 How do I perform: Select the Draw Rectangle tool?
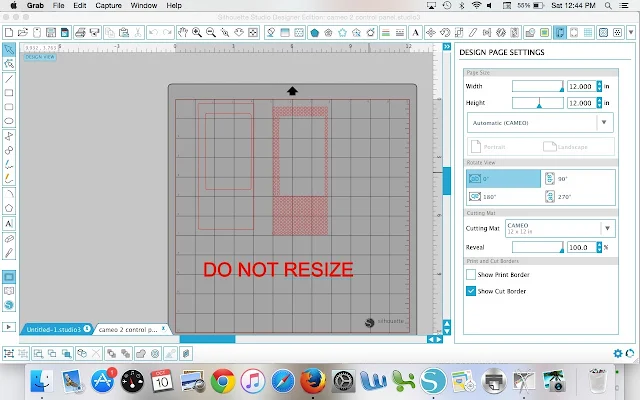tap(9, 93)
